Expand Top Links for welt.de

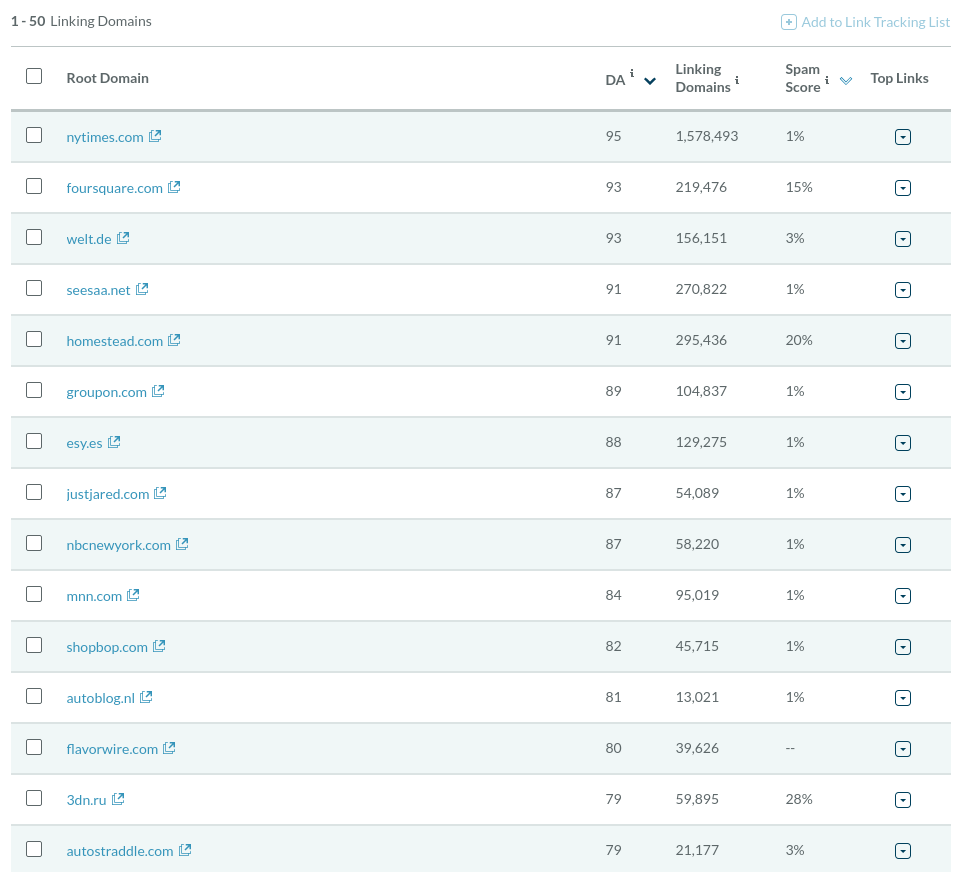click(x=903, y=239)
